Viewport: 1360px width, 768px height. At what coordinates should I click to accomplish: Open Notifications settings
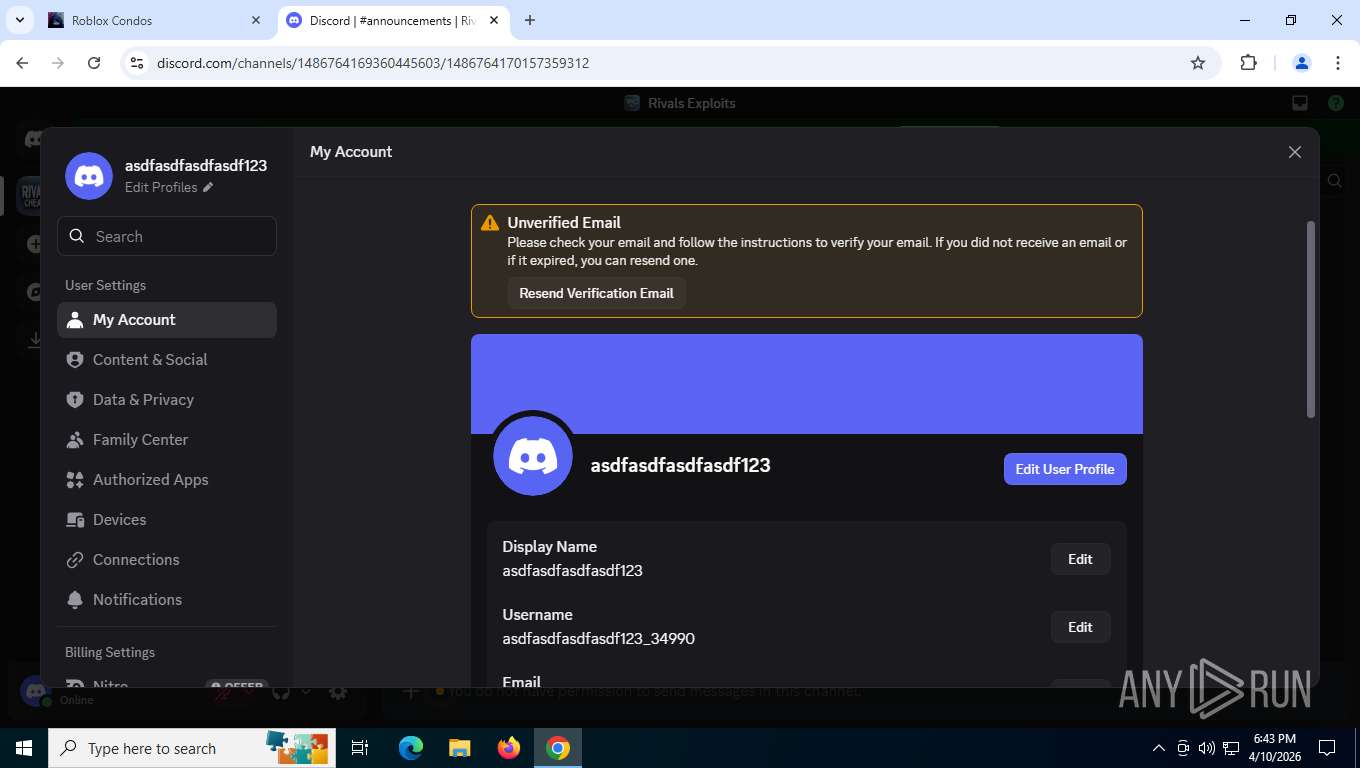[x=167, y=600]
